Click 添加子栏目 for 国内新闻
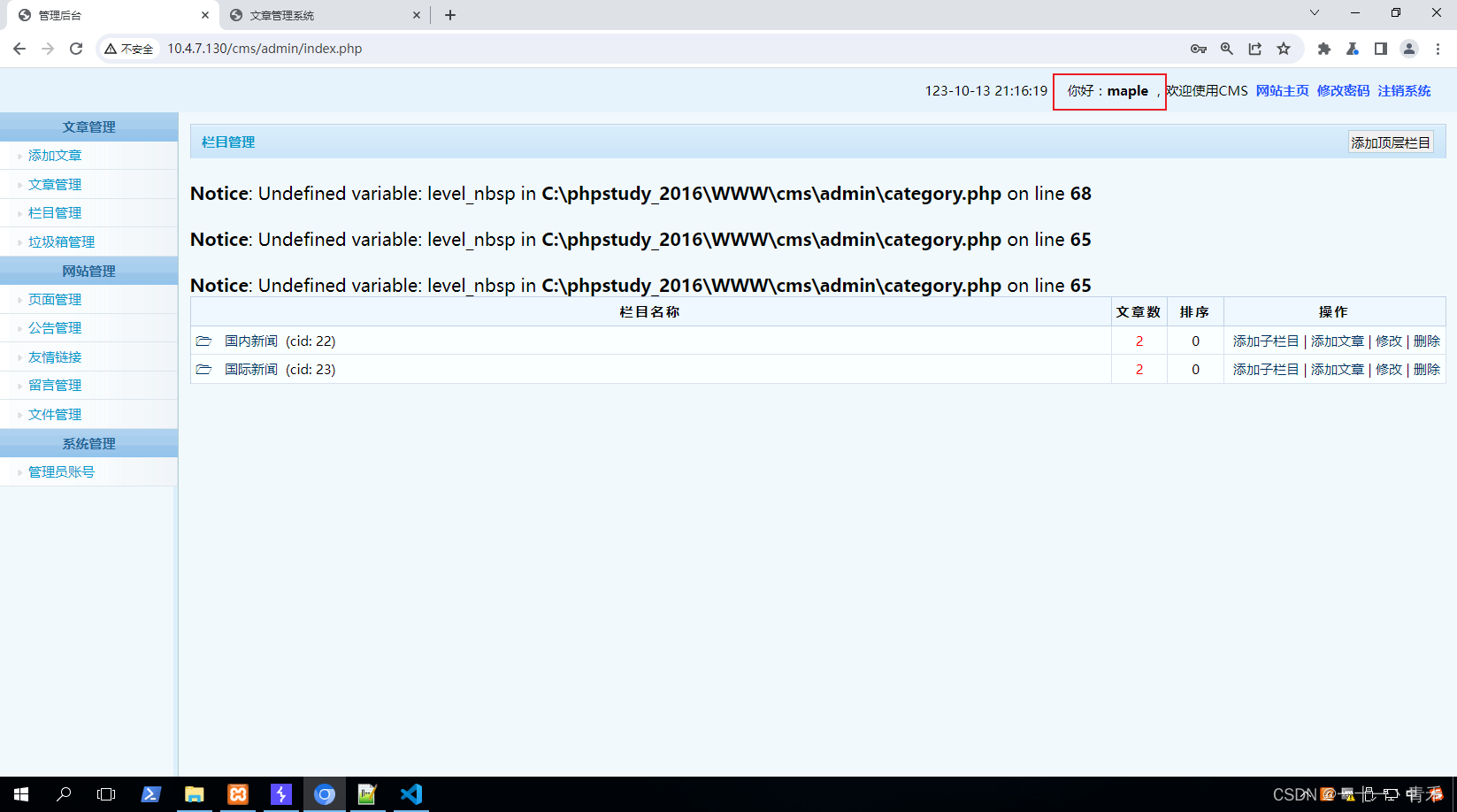 pos(1266,341)
